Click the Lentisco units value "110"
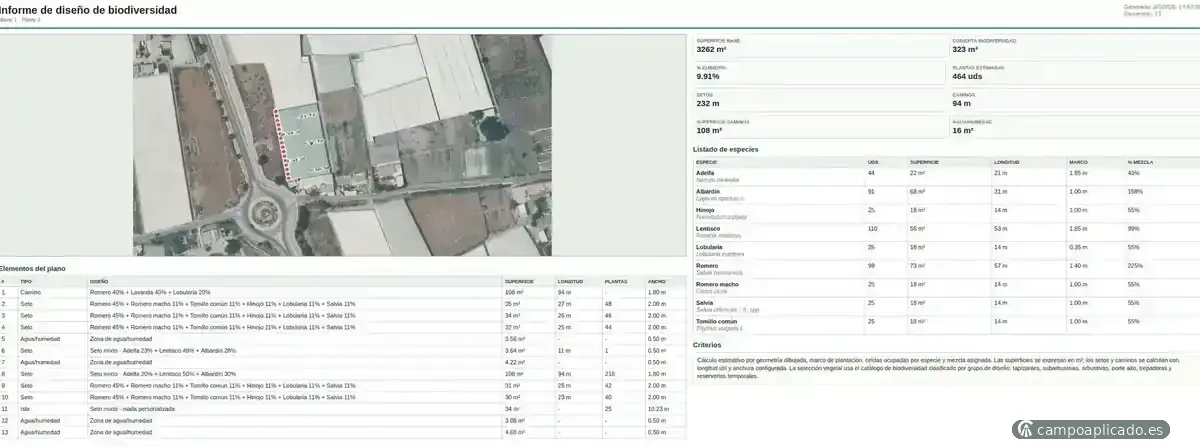 click(872, 228)
